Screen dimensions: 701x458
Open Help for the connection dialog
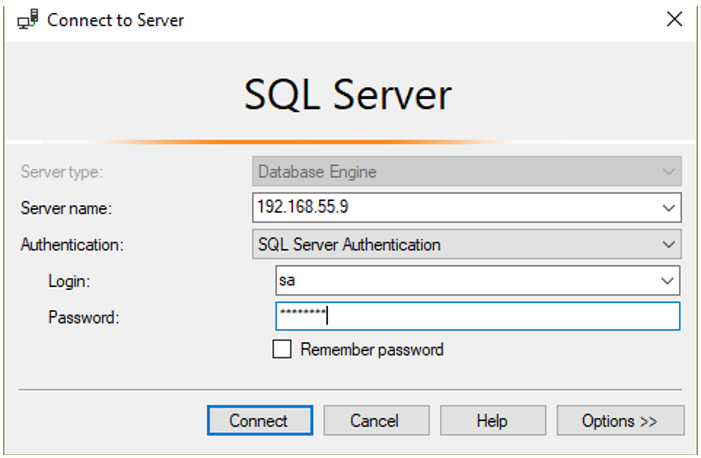(x=491, y=421)
